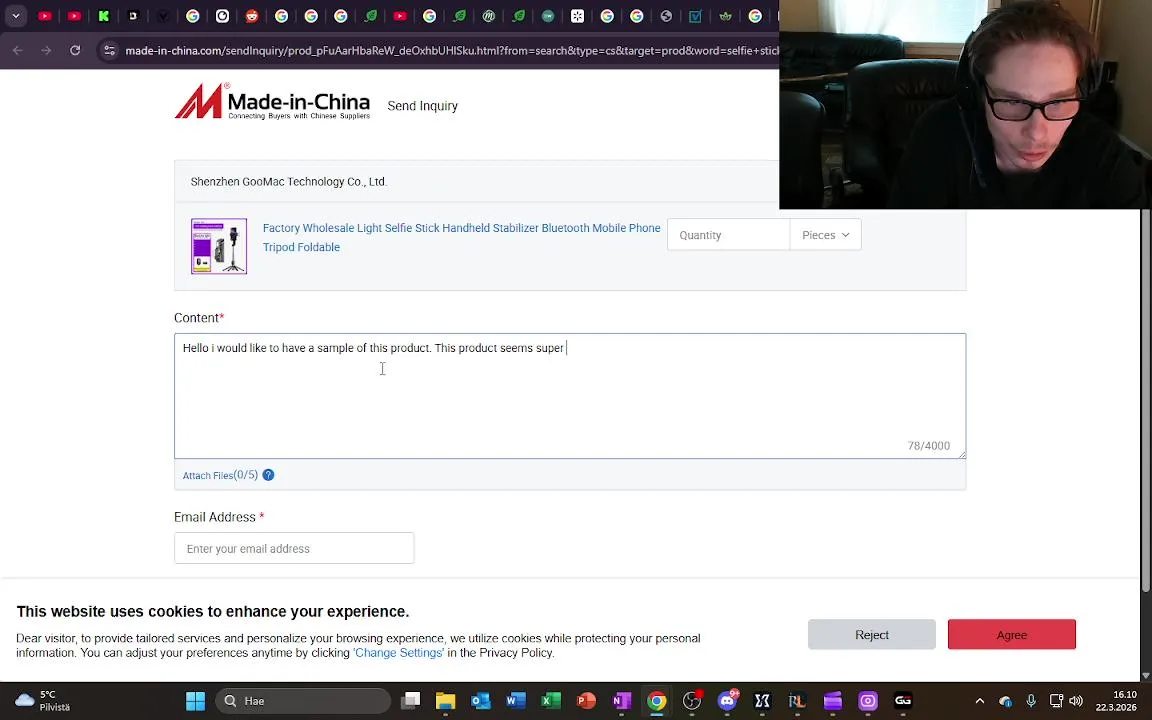Open the selfie stick product thumbnail

[219, 246]
